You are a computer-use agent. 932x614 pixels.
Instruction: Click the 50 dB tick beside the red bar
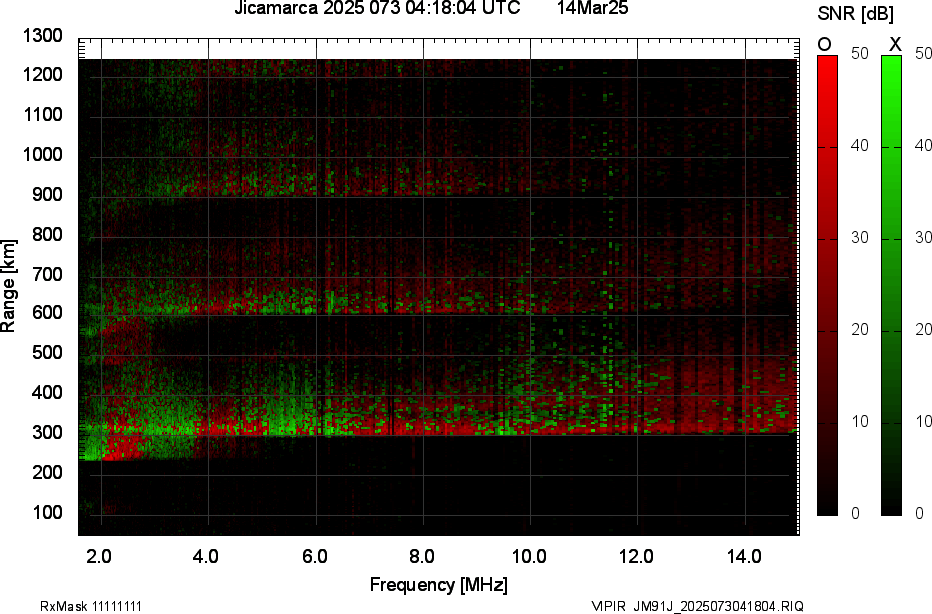(x=859, y=53)
